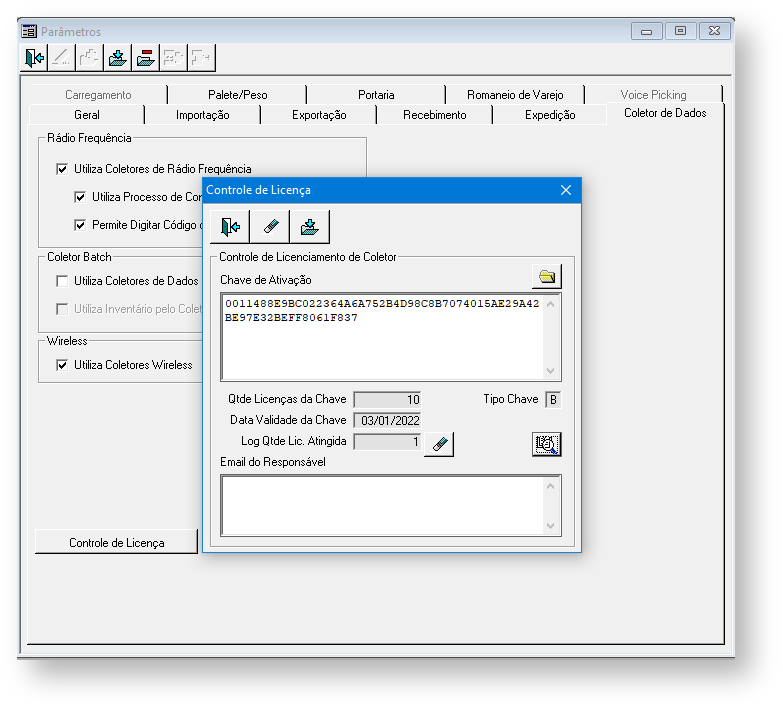Toggle Utiliza Inventário pelo Coletor checkbox
The height and width of the screenshot is (708, 783).
tap(62, 309)
